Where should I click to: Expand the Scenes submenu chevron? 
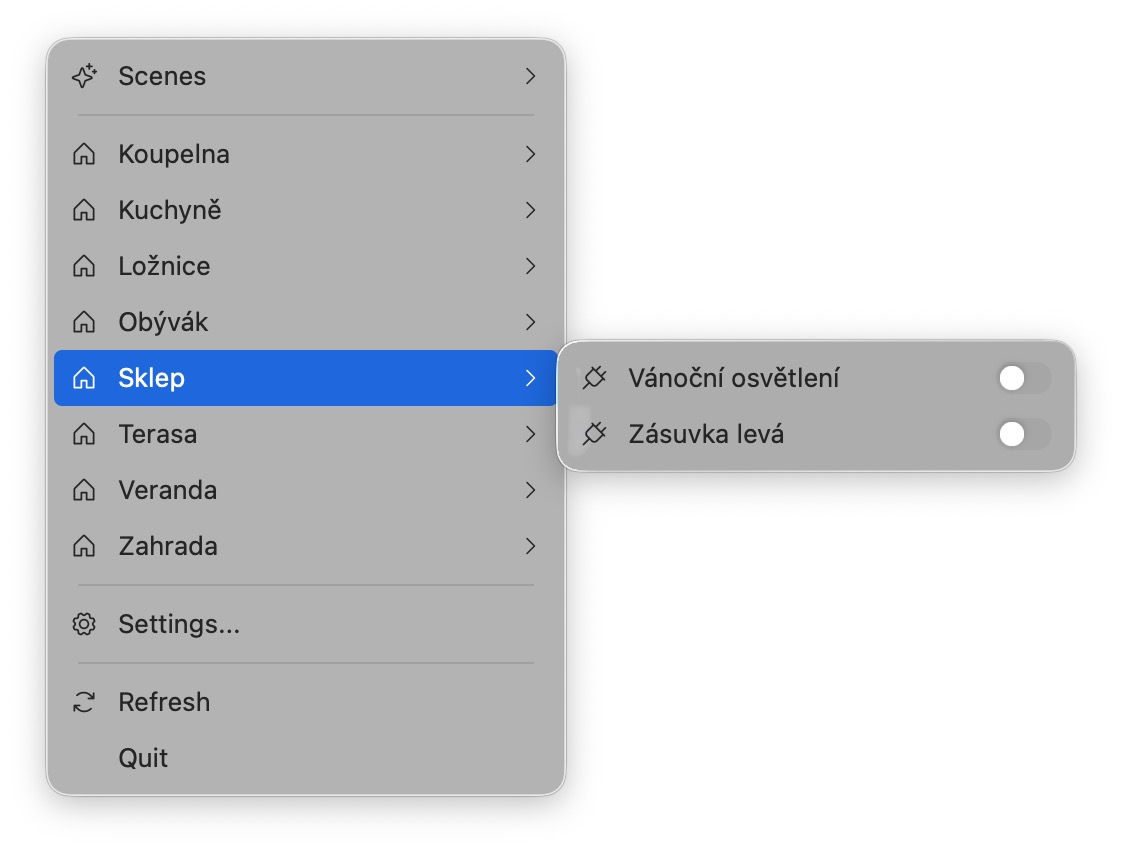[x=531, y=76]
